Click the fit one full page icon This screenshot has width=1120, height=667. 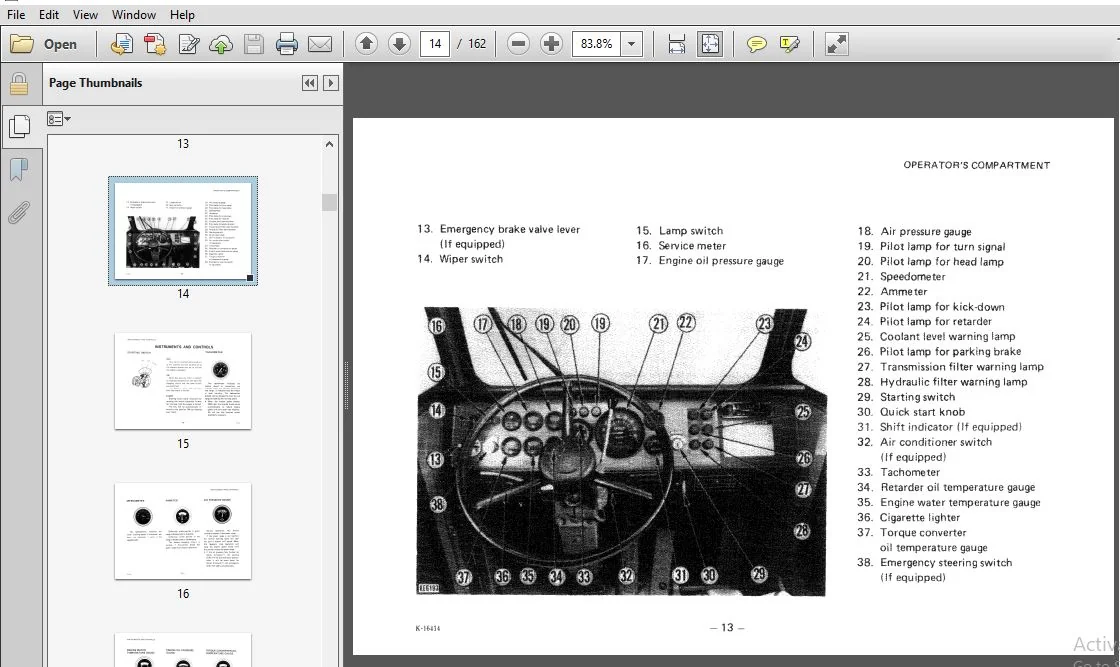coord(710,44)
